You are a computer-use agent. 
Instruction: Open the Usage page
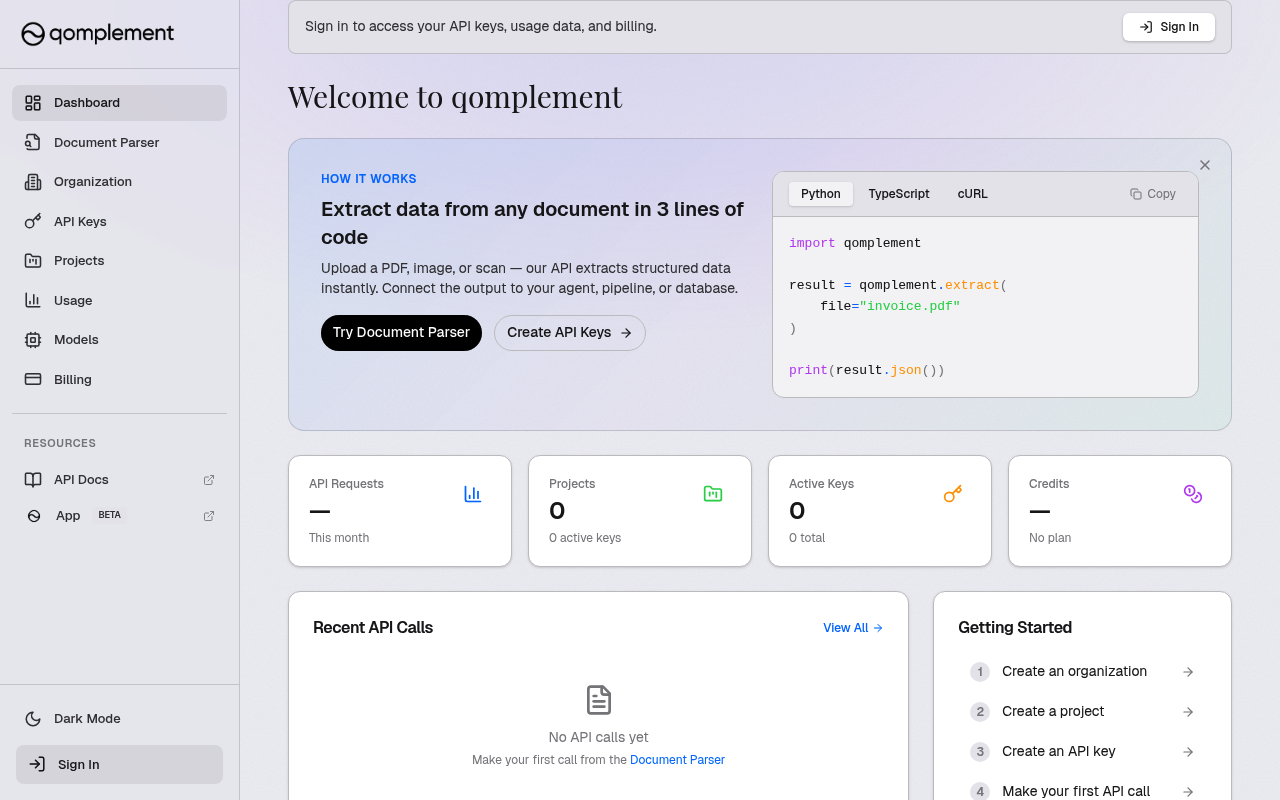coord(119,300)
